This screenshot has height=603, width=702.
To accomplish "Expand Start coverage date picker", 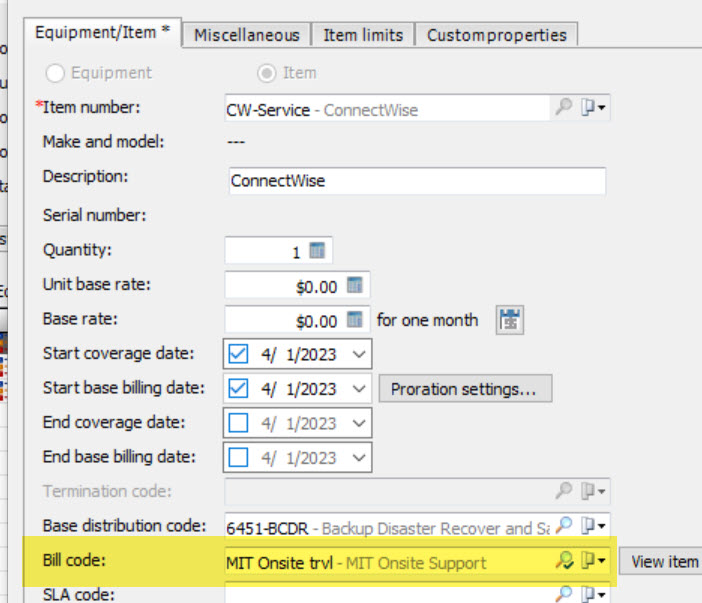I will pyautogui.click(x=359, y=354).
